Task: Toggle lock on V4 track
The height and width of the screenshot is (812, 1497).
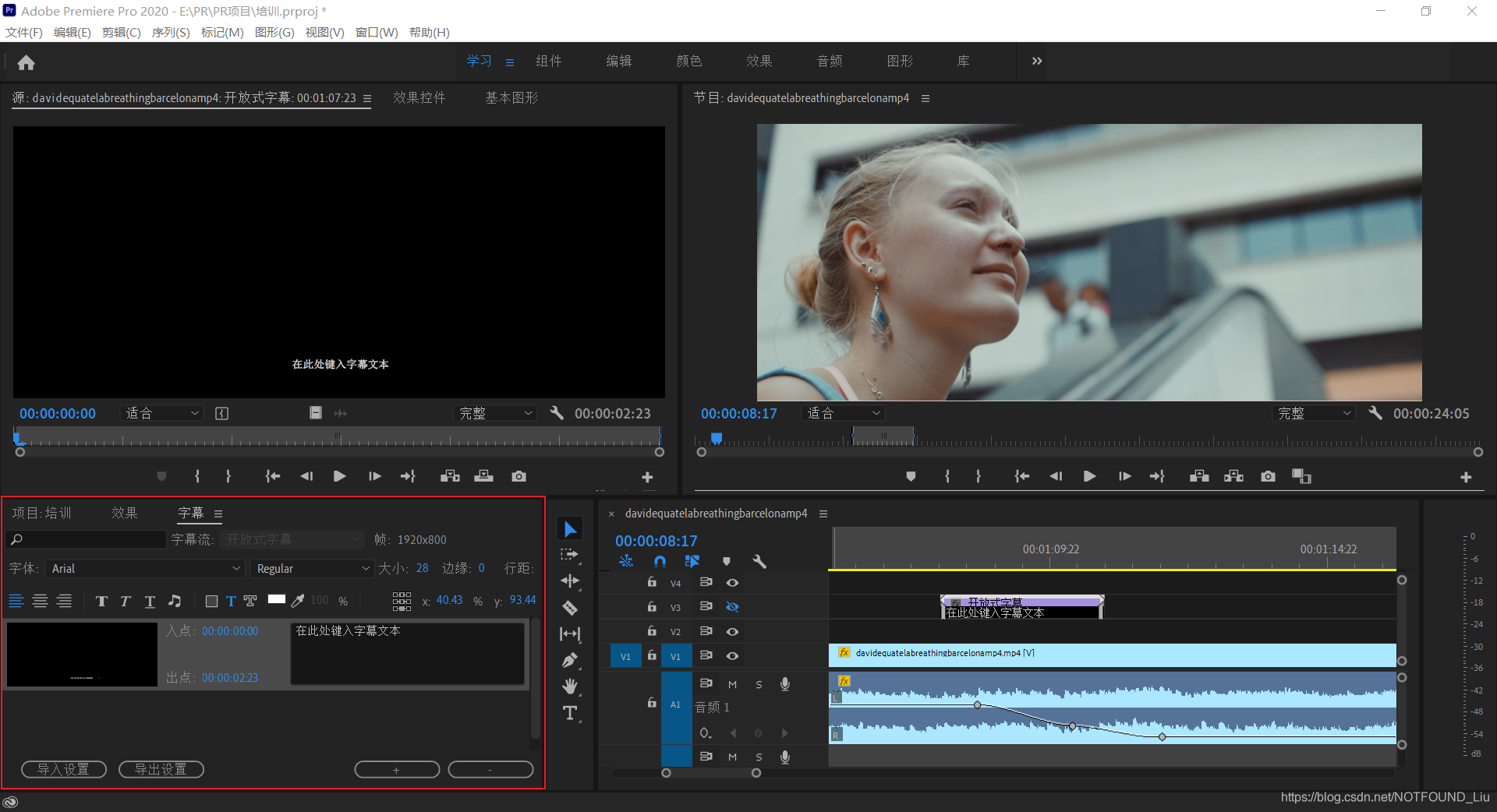Action: [x=652, y=582]
